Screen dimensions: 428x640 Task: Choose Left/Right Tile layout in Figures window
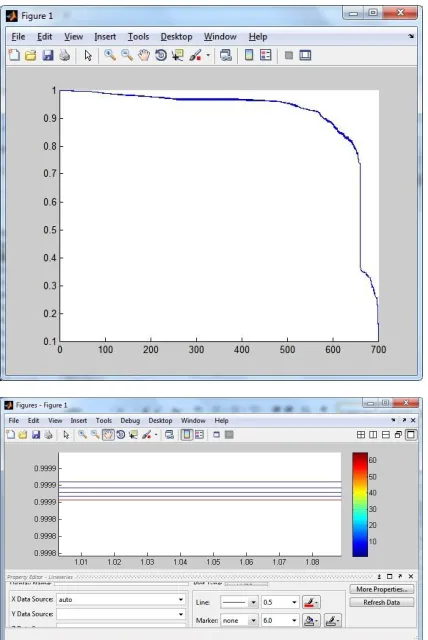click(373, 435)
